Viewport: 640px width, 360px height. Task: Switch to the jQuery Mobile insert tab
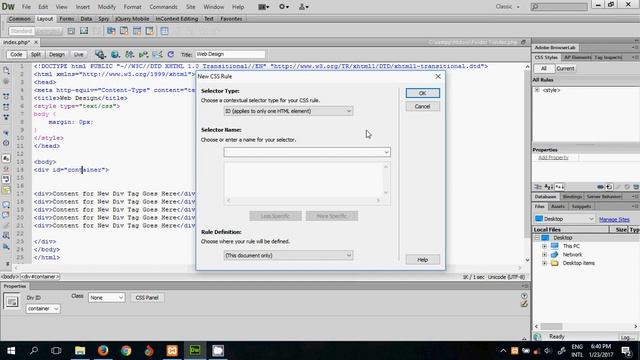point(132,19)
